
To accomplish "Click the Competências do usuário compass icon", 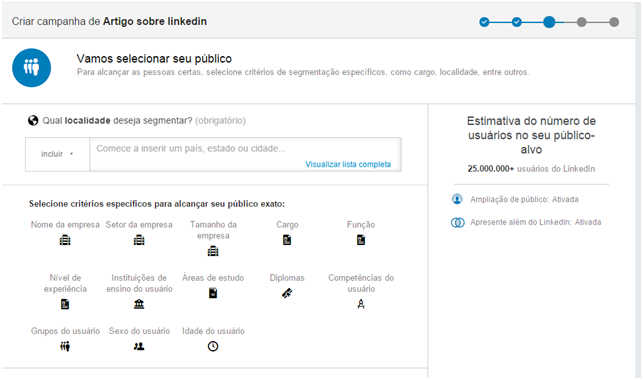I will [x=361, y=304].
